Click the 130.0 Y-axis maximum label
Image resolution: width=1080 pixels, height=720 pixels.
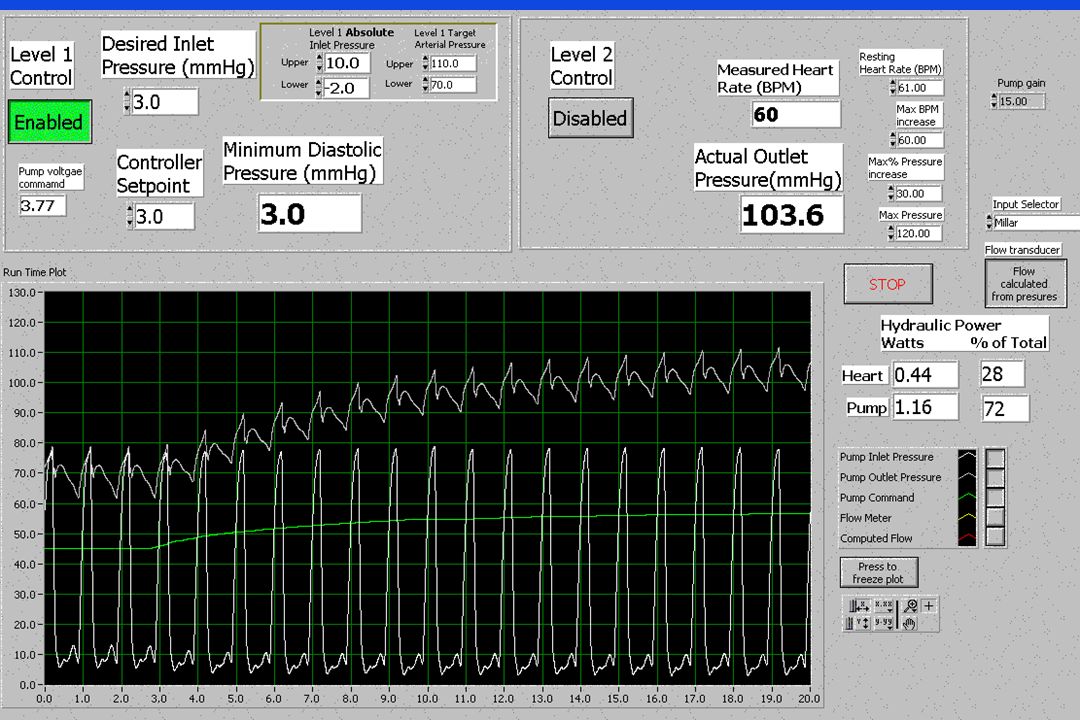click(21, 292)
